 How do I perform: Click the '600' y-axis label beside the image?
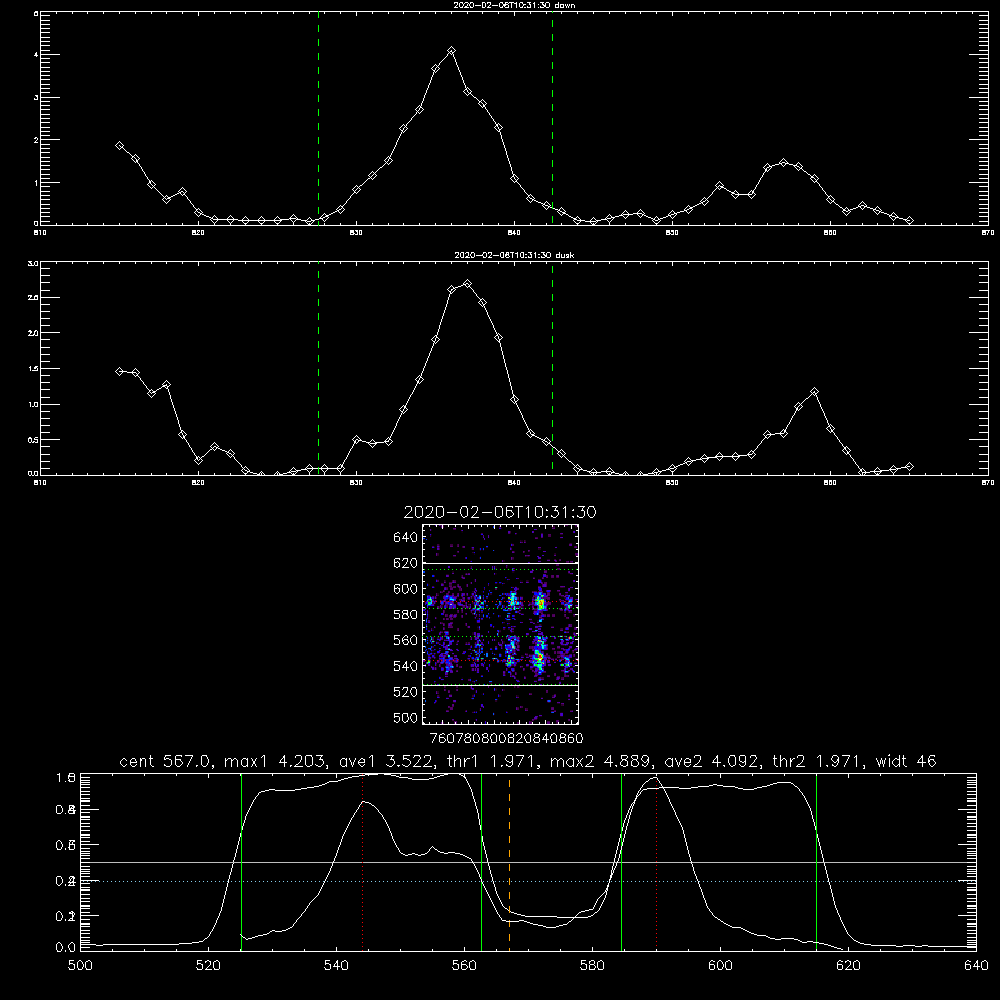[406, 589]
